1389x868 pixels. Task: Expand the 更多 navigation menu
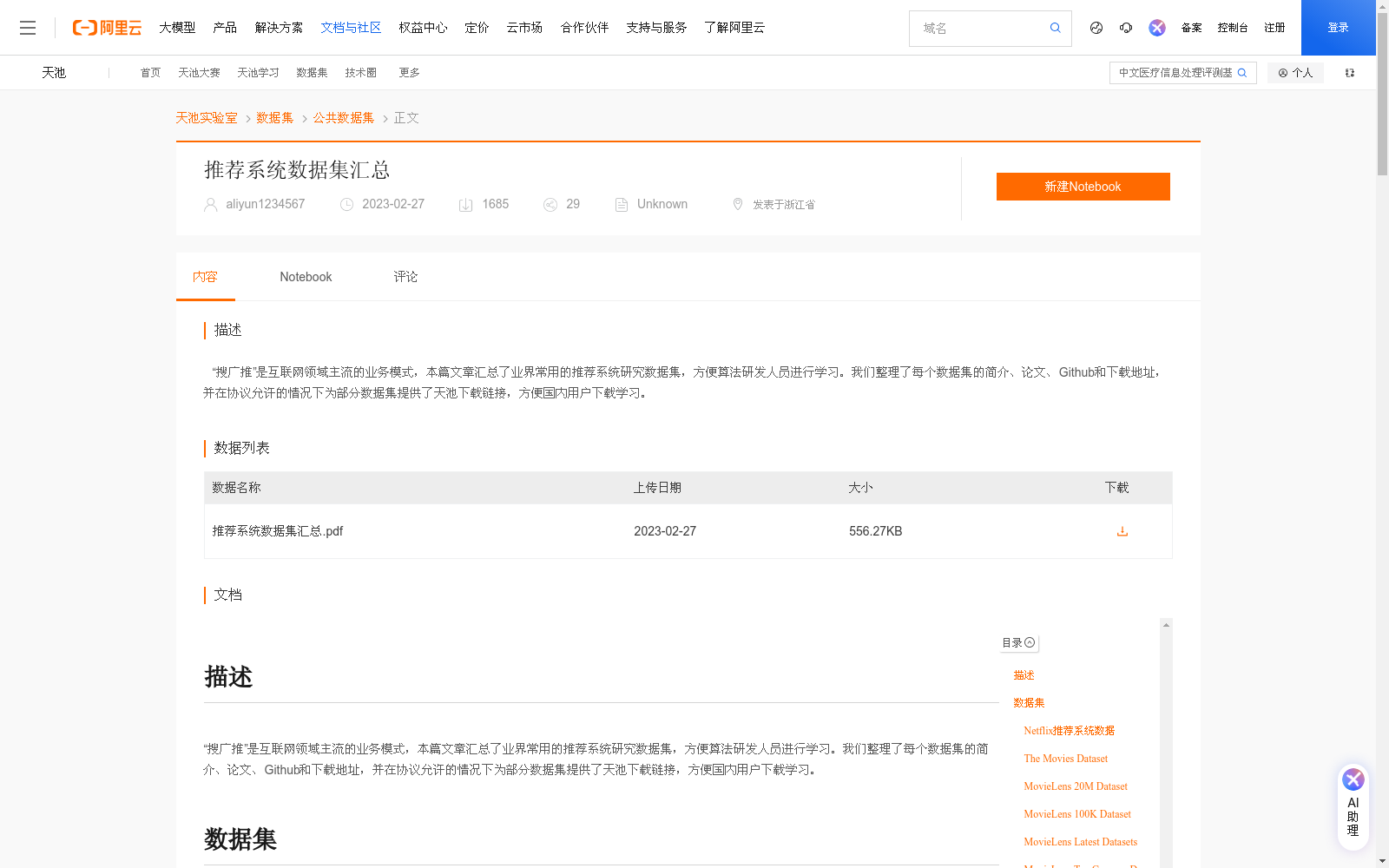pyautogui.click(x=409, y=72)
